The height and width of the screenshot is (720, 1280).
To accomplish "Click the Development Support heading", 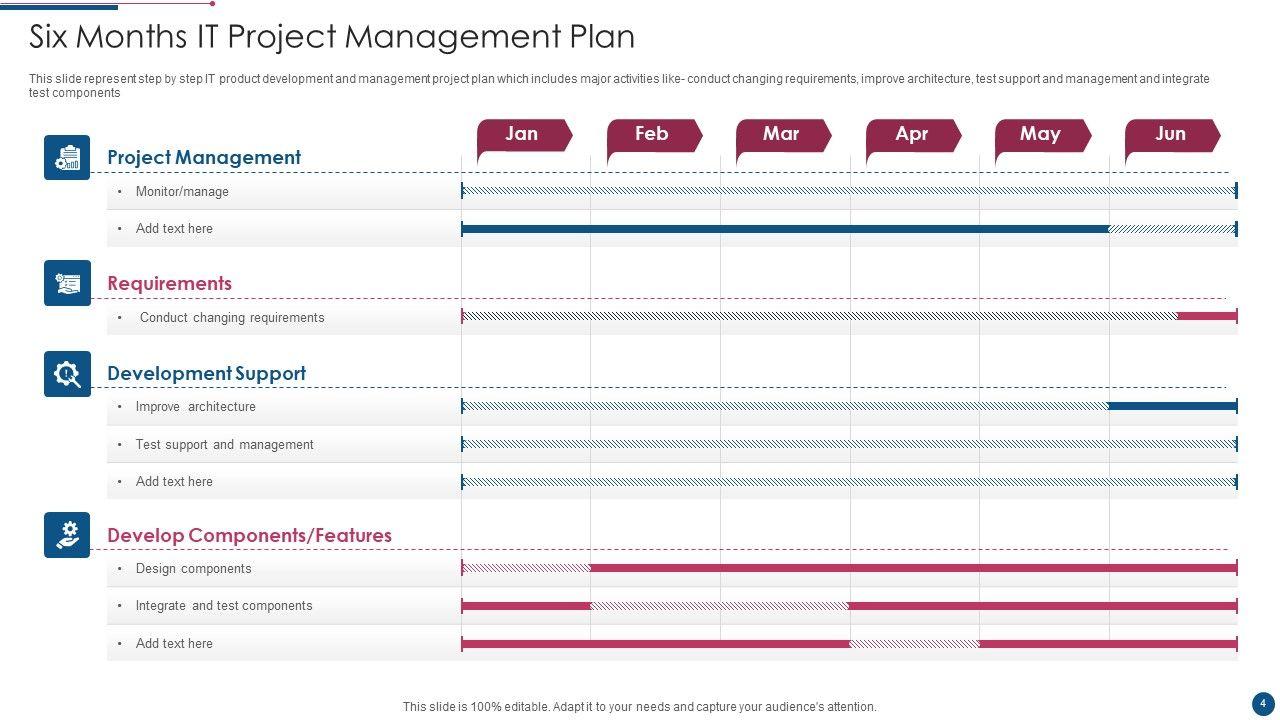I will tap(206, 374).
